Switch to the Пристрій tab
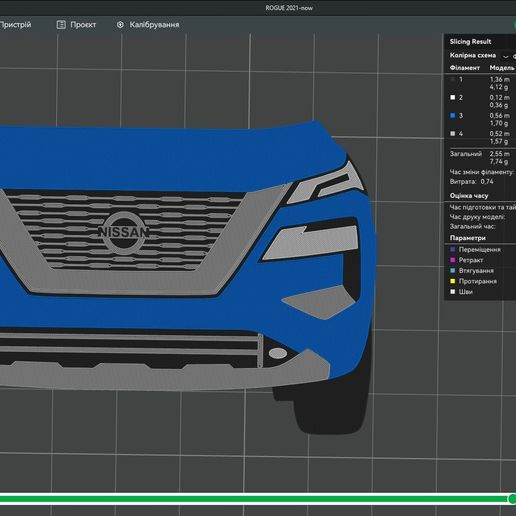 click(x=15, y=25)
